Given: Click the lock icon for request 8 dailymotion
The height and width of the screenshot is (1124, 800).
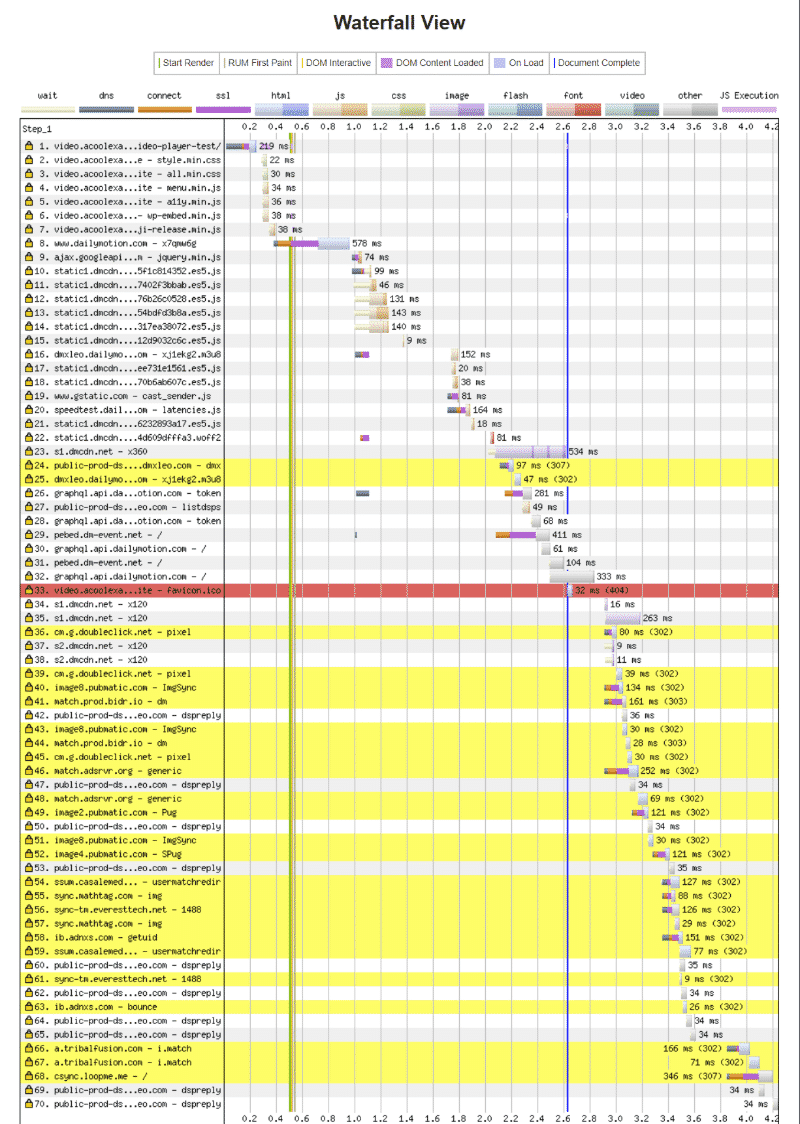Looking at the screenshot, I should click(x=29, y=243).
